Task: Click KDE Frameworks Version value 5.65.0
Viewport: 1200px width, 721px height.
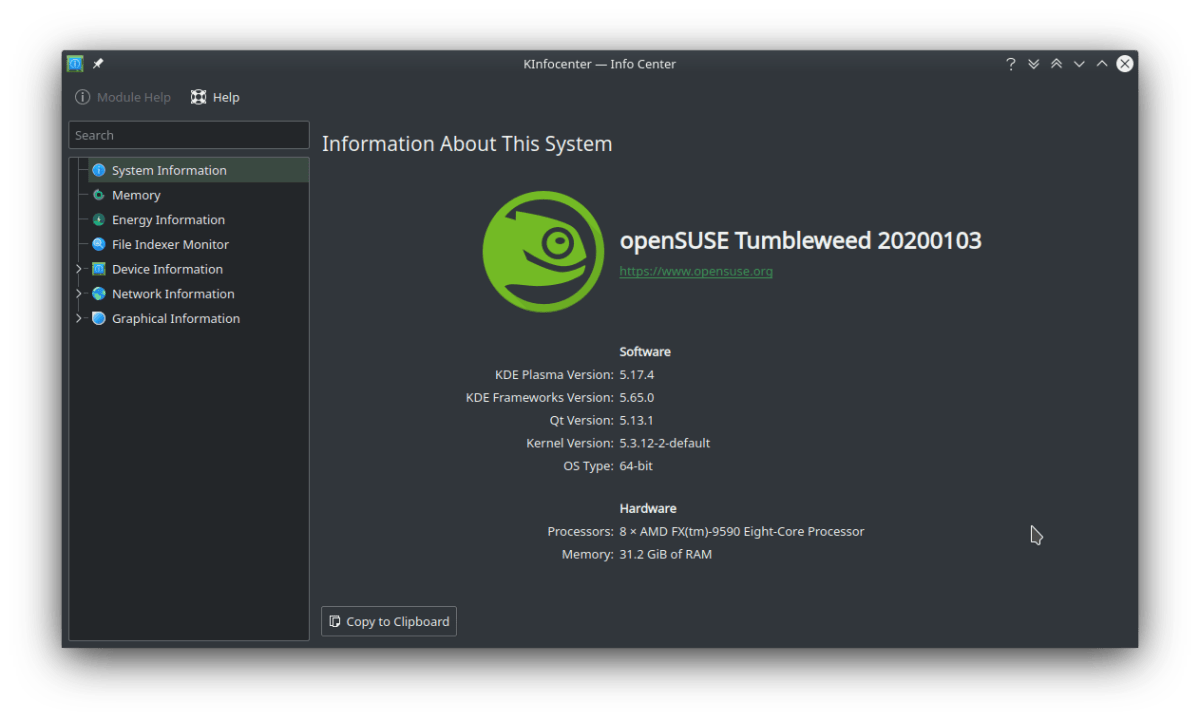Action: coord(637,398)
